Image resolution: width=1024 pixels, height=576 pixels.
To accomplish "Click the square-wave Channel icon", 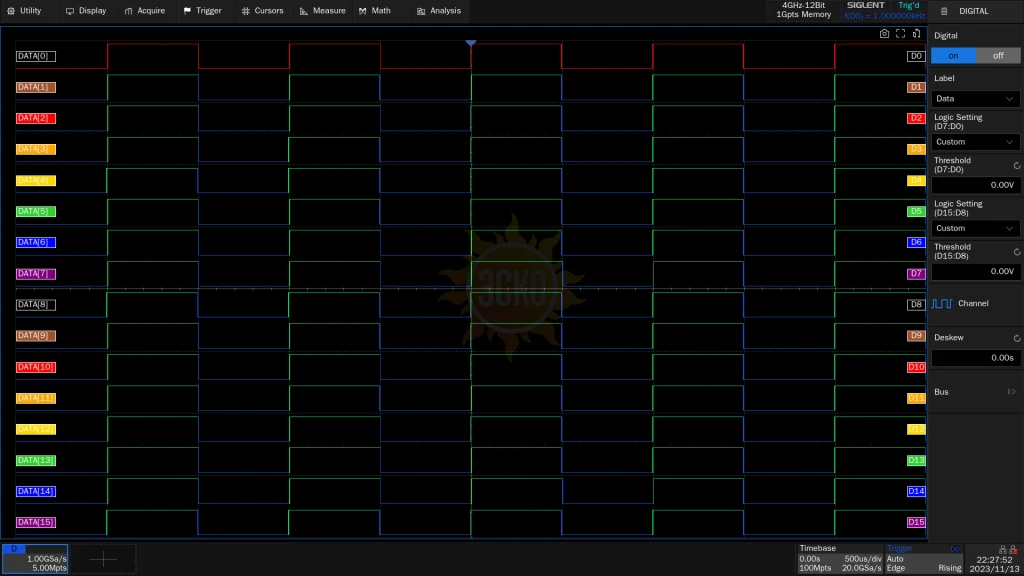I will (942, 304).
